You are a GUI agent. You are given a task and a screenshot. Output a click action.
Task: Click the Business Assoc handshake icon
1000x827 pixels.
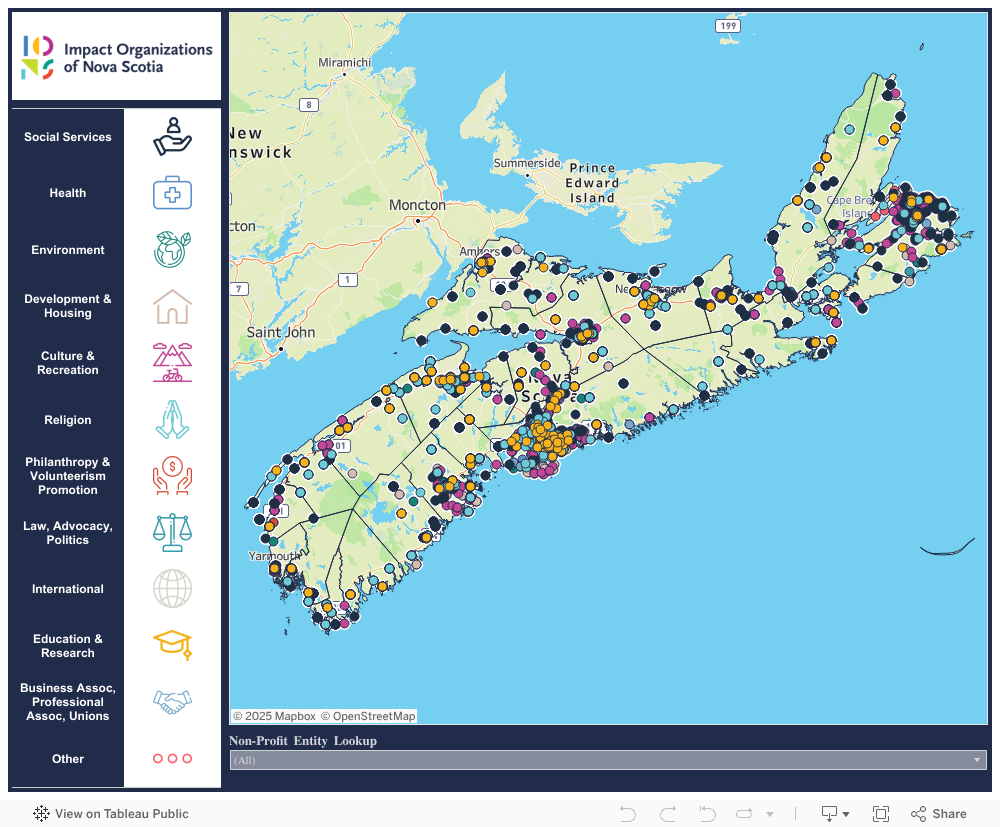coord(172,702)
